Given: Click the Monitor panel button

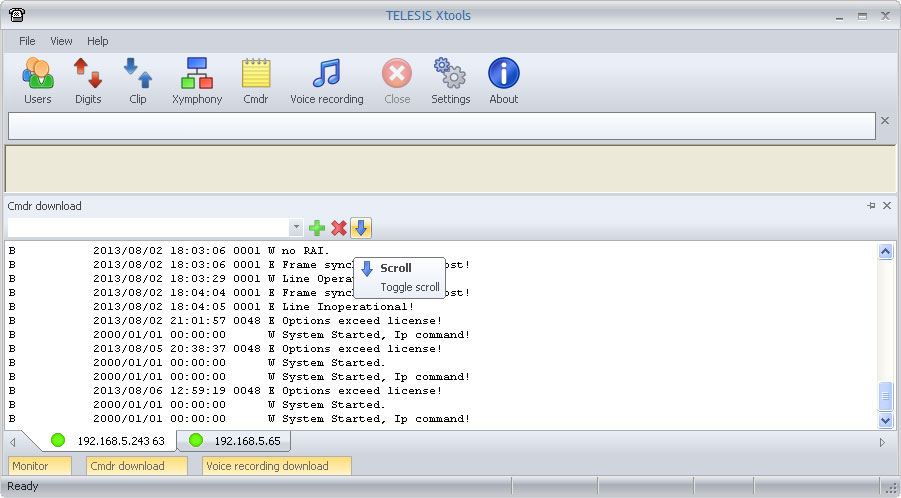Looking at the screenshot, I should pos(40,465).
